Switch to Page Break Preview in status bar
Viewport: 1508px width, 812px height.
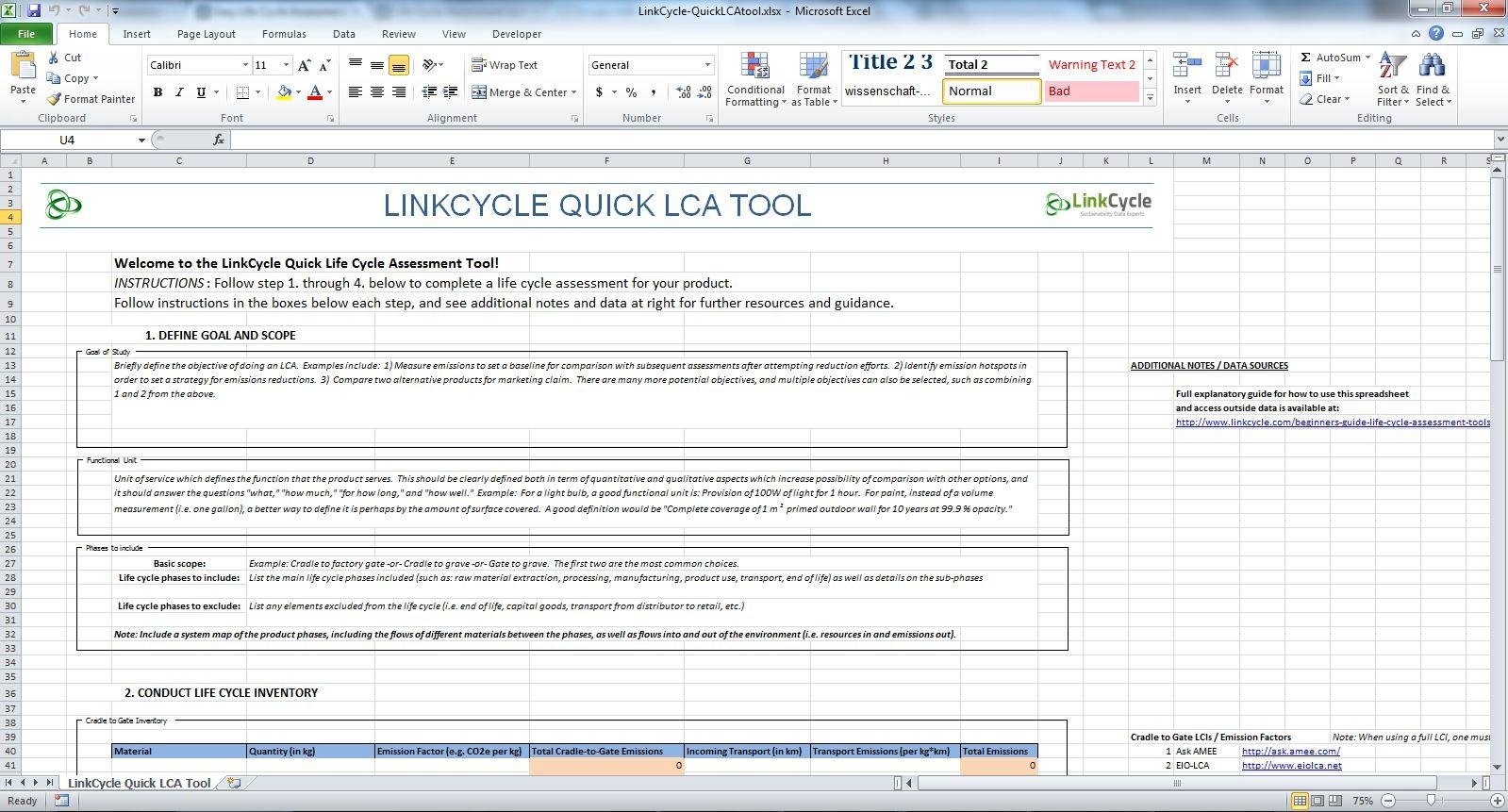(x=1336, y=801)
